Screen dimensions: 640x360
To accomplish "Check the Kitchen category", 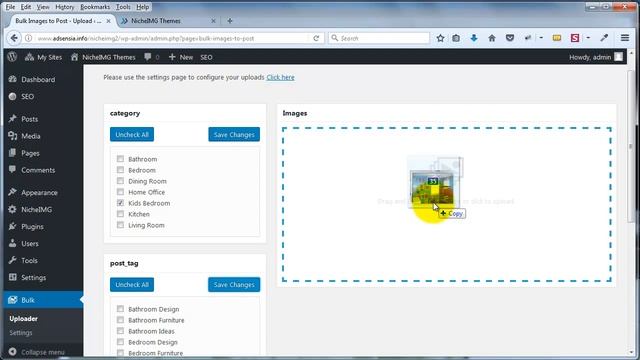I will (x=120, y=214).
